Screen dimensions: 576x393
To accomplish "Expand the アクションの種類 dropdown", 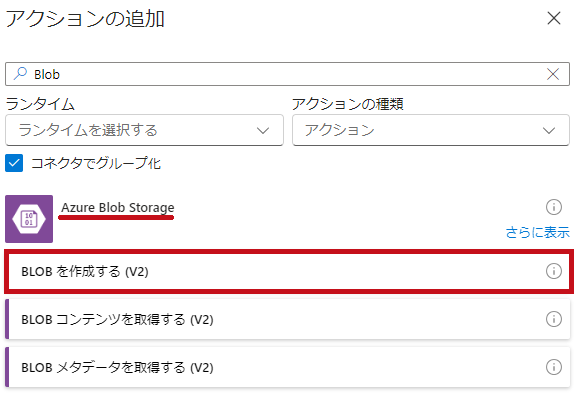I will coord(431,130).
